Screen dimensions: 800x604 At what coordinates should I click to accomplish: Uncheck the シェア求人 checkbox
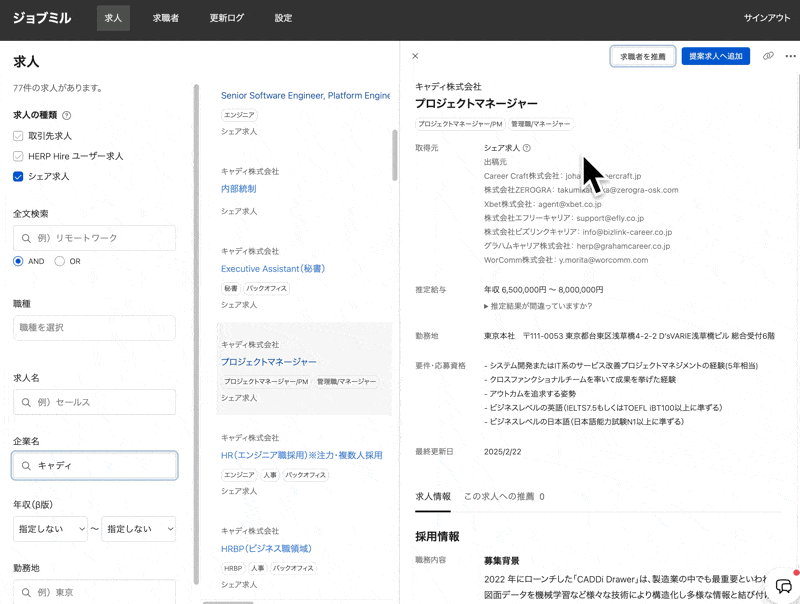tap(18, 177)
